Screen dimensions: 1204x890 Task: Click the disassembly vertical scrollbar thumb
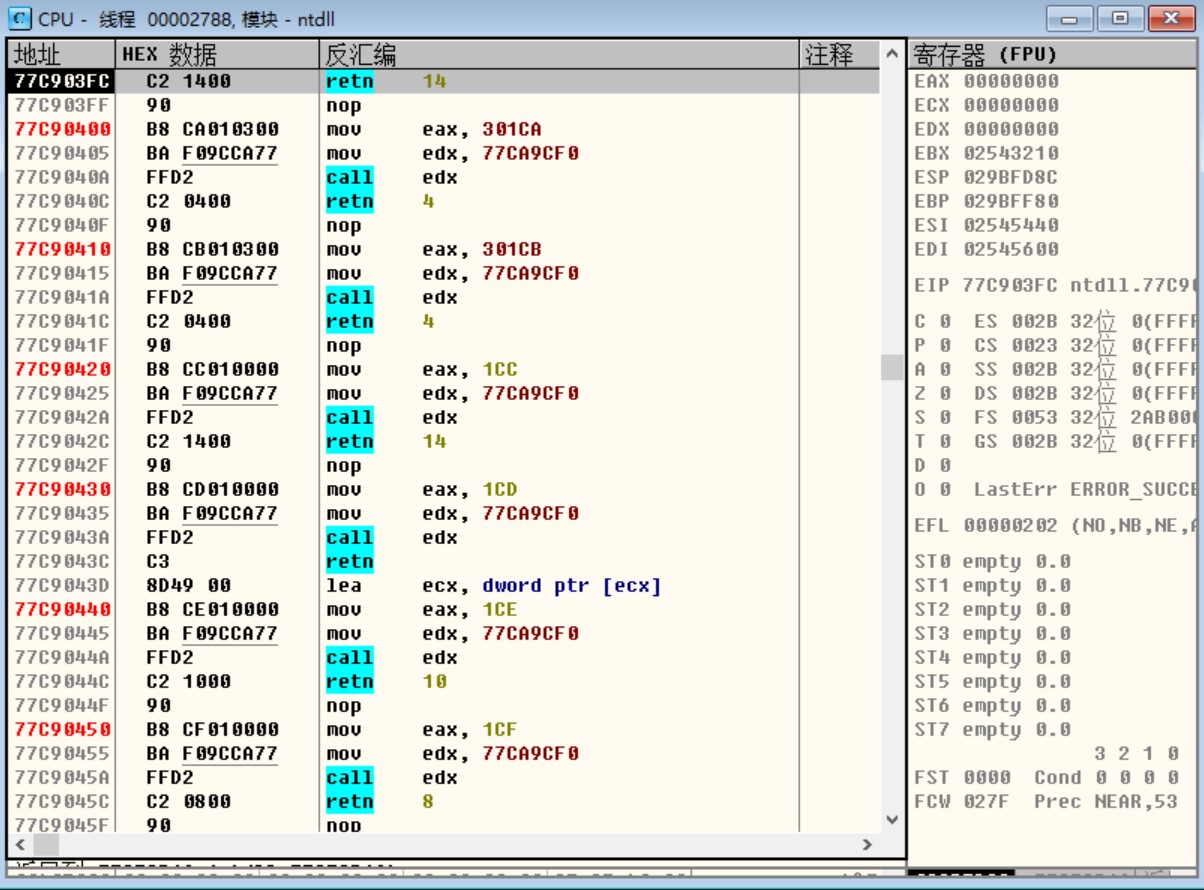pyautogui.click(x=892, y=367)
